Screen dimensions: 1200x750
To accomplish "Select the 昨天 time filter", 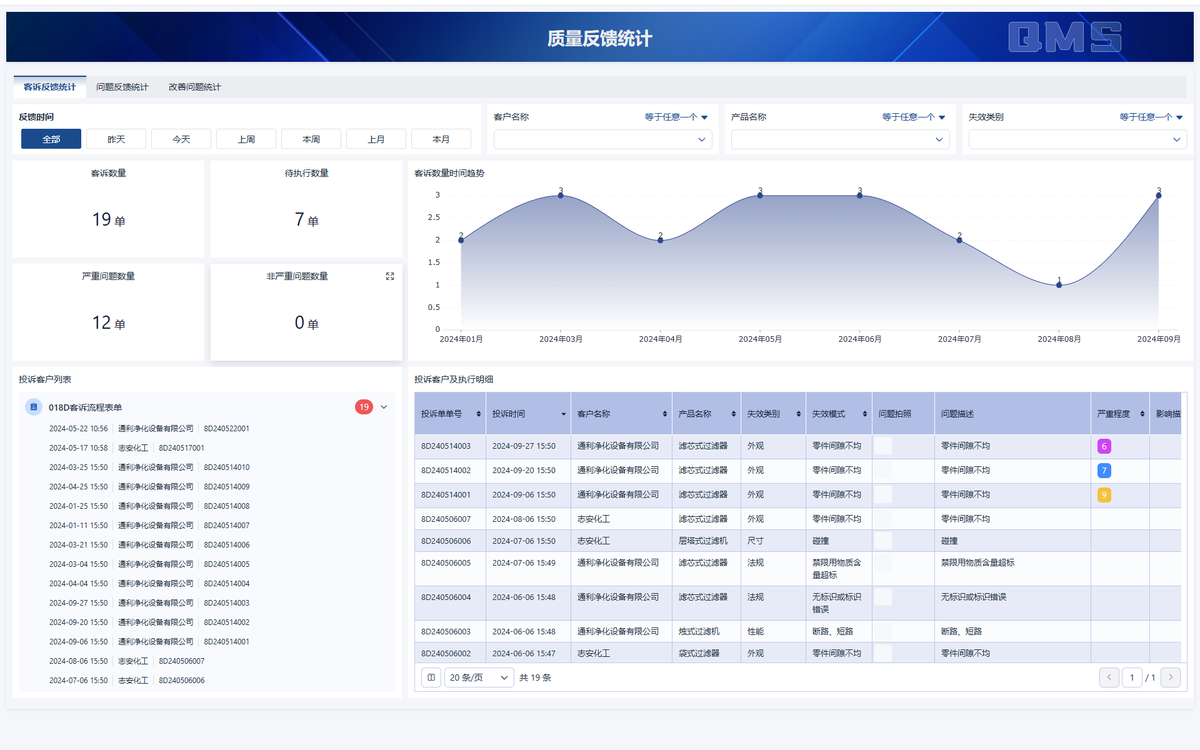I will (116, 139).
